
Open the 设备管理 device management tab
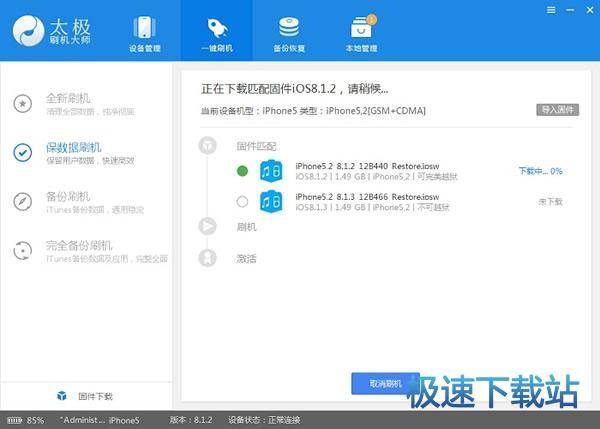click(145, 34)
